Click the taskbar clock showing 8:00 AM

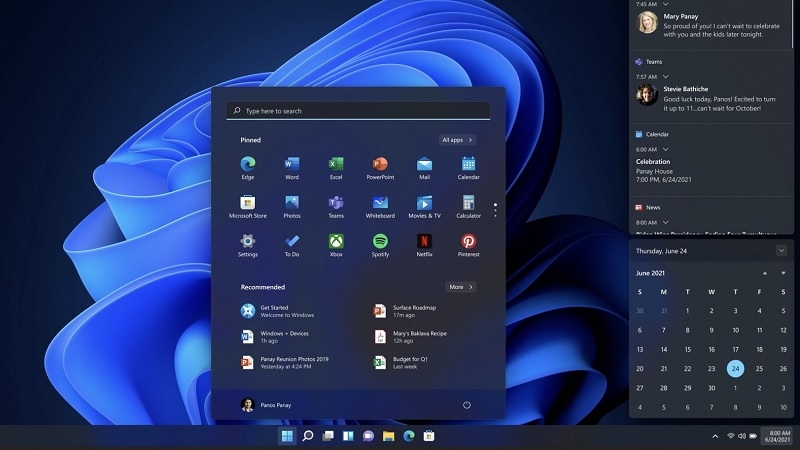pos(778,436)
